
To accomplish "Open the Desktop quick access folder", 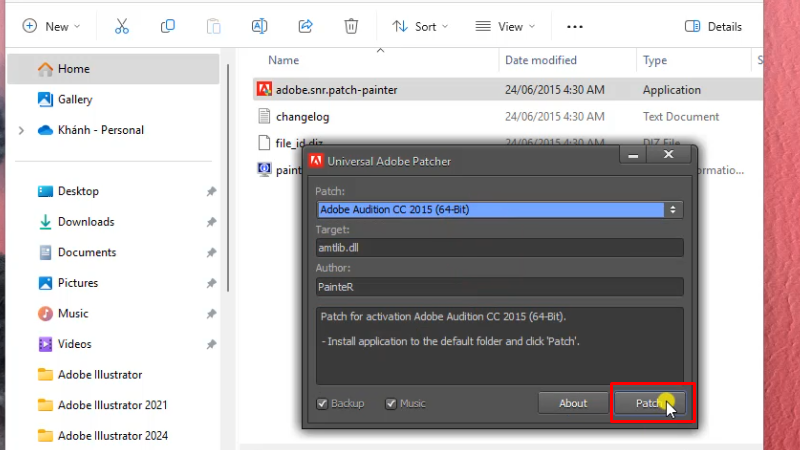I will [x=78, y=191].
